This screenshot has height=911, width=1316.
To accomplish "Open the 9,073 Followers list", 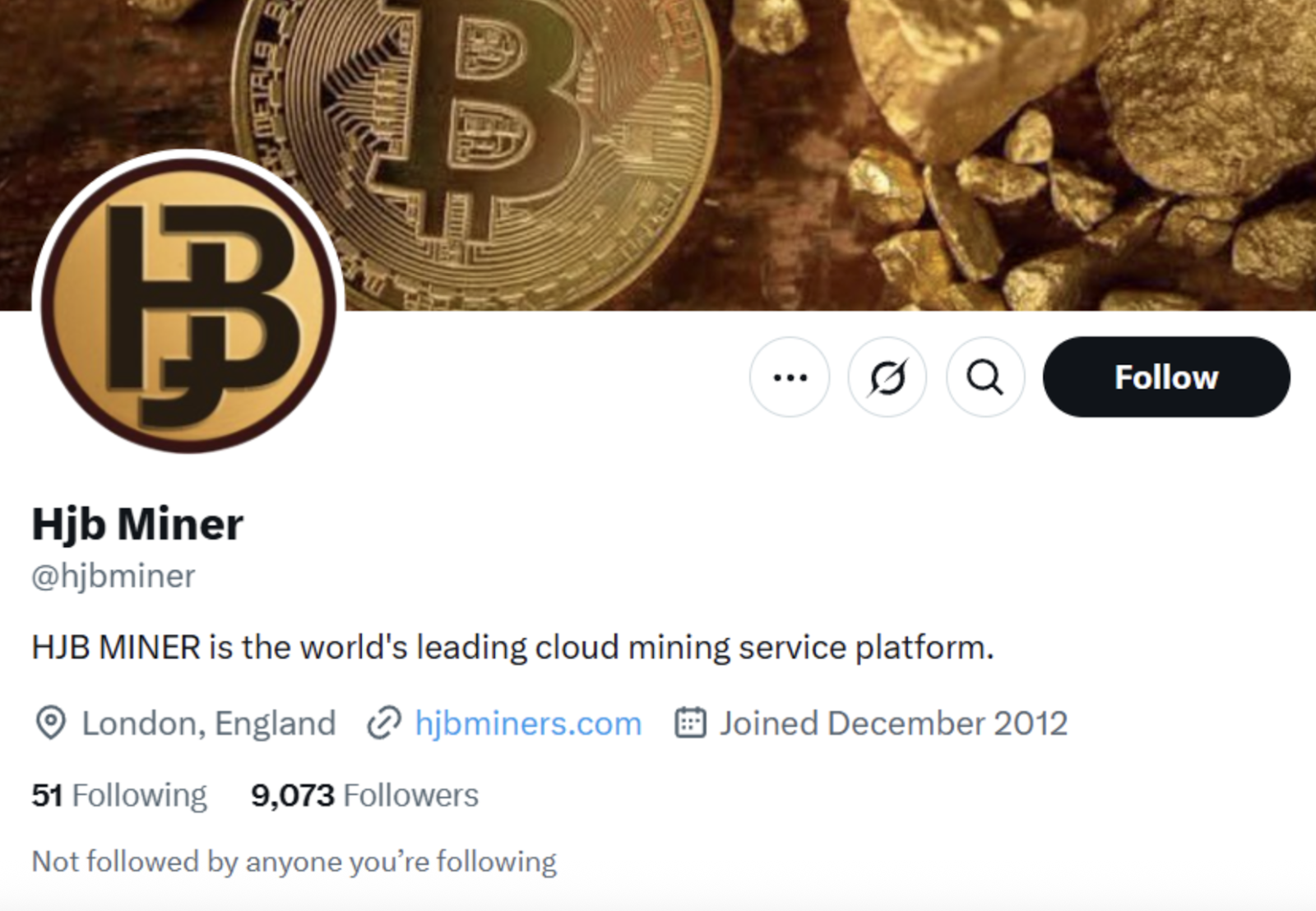I will coord(364,795).
